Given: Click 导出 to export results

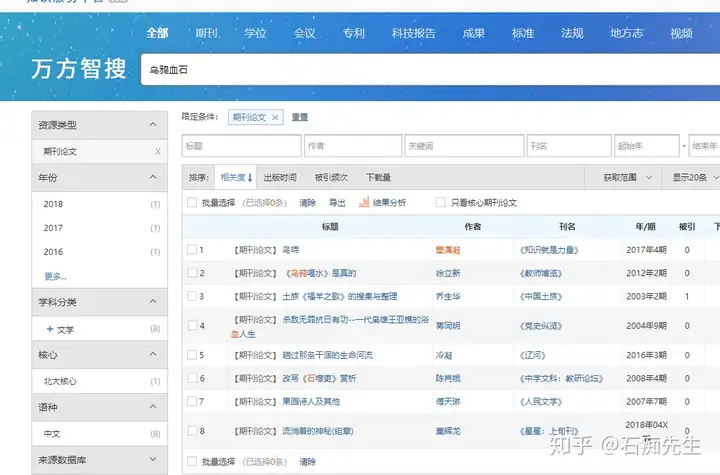Looking at the screenshot, I should coord(337,203).
